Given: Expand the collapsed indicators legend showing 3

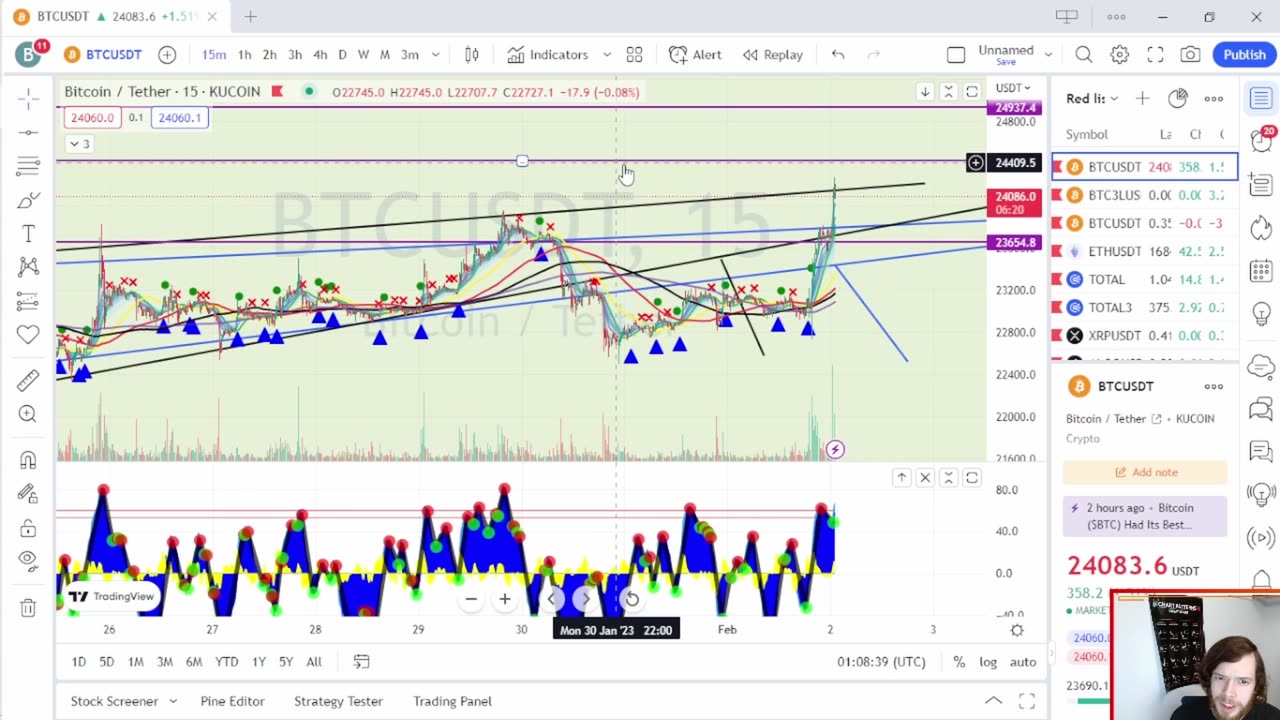Looking at the screenshot, I should 79,144.
